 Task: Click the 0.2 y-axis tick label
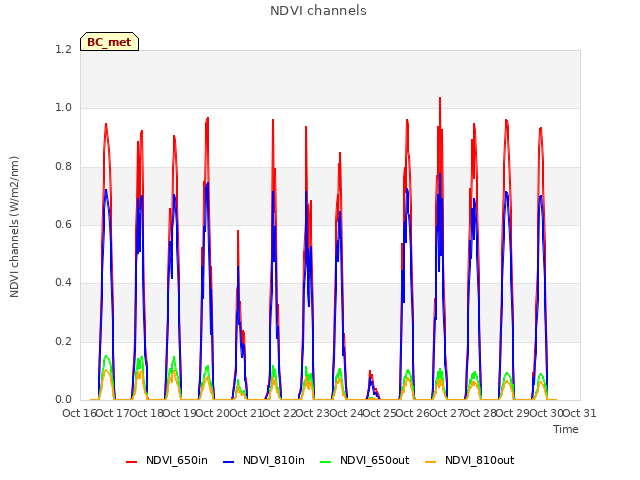[x=63, y=341]
